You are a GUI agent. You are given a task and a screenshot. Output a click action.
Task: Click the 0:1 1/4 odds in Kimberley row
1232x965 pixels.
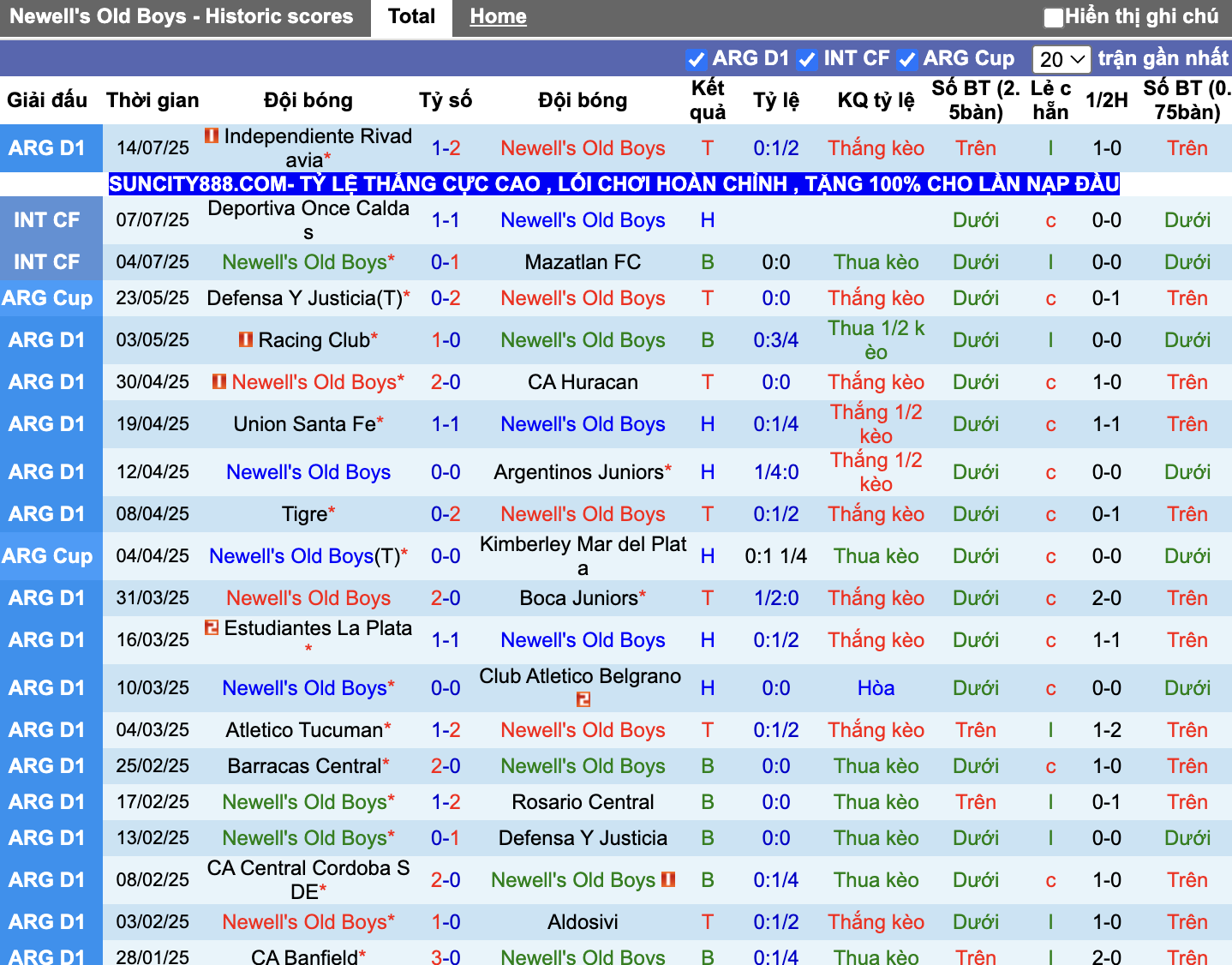pos(776,556)
